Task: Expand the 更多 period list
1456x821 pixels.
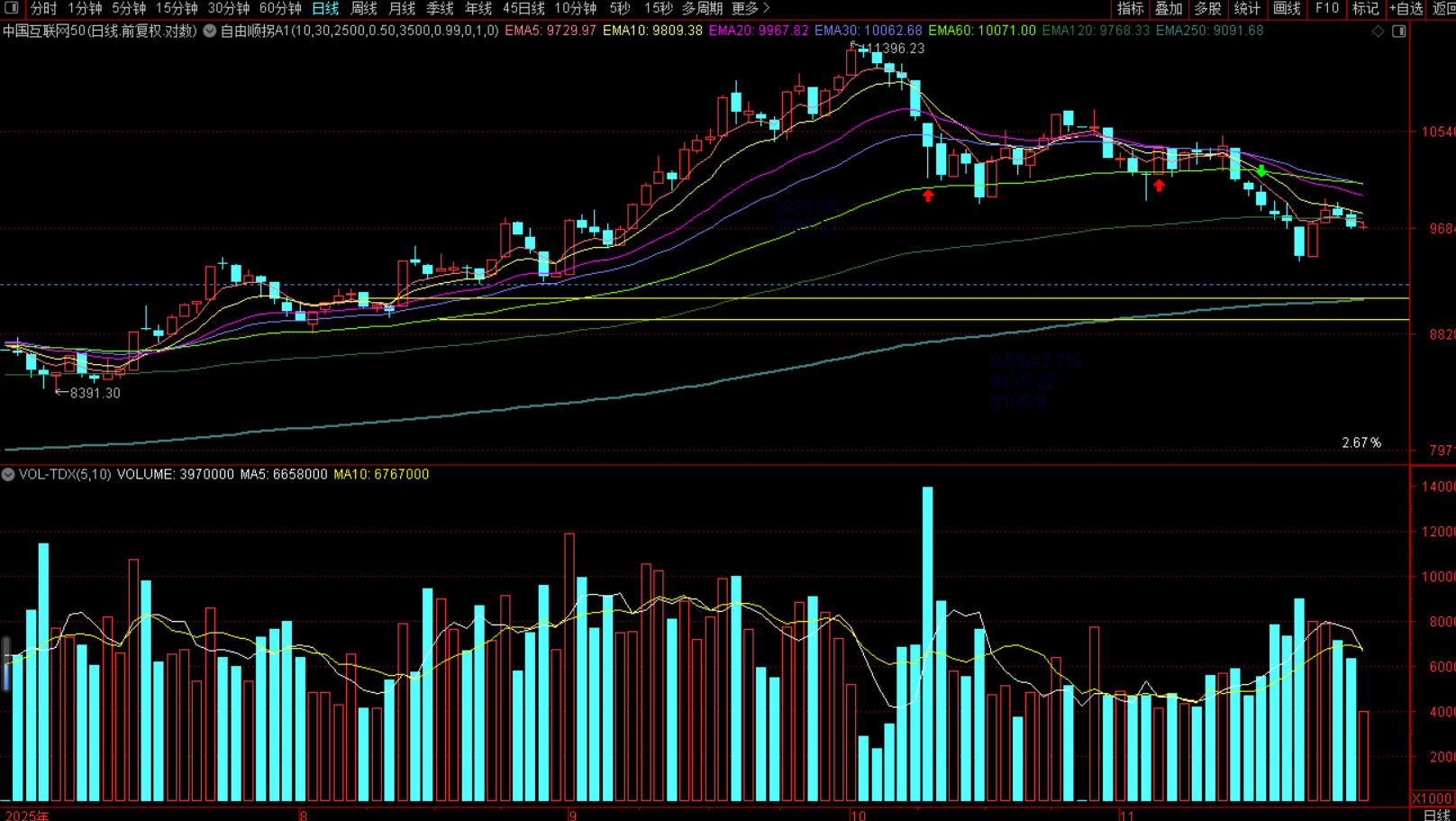Action: click(751, 8)
